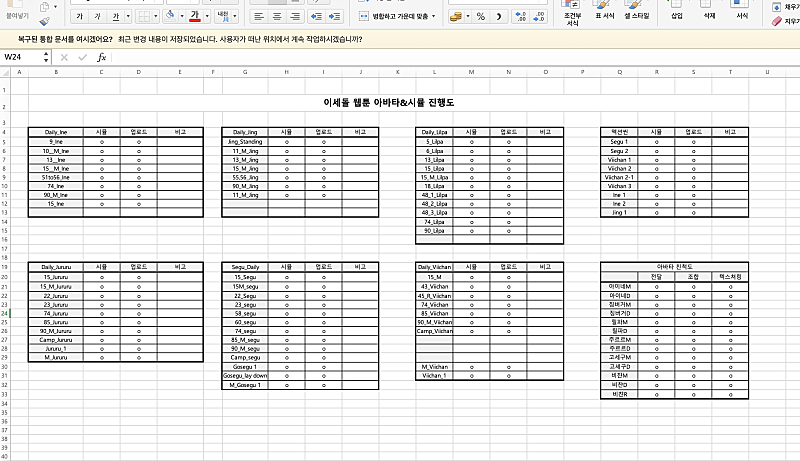
Task: Click the title cell '이세돌 웹툰 아바타&시뮬 진행도'
Action: click(x=389, y=103)
